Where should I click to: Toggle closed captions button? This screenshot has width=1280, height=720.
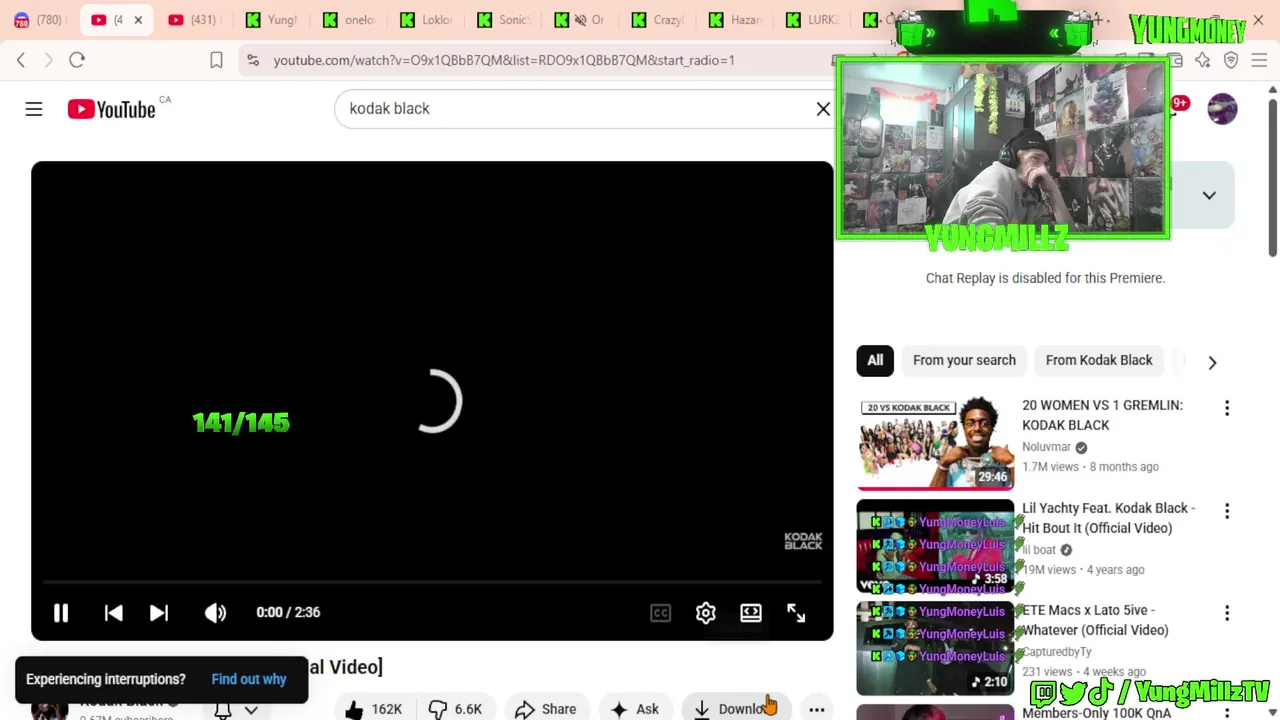(661, 613)
